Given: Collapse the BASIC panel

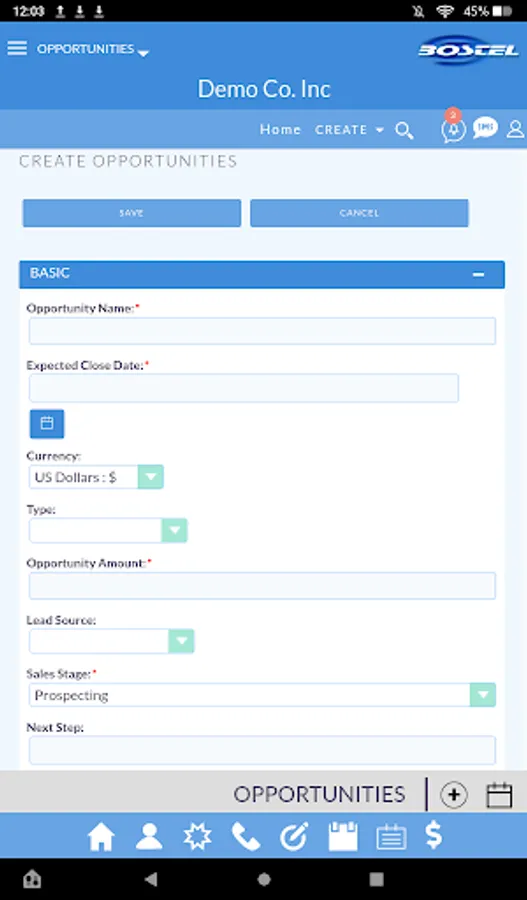Looking at the screenshot, I should pos(478,275).
